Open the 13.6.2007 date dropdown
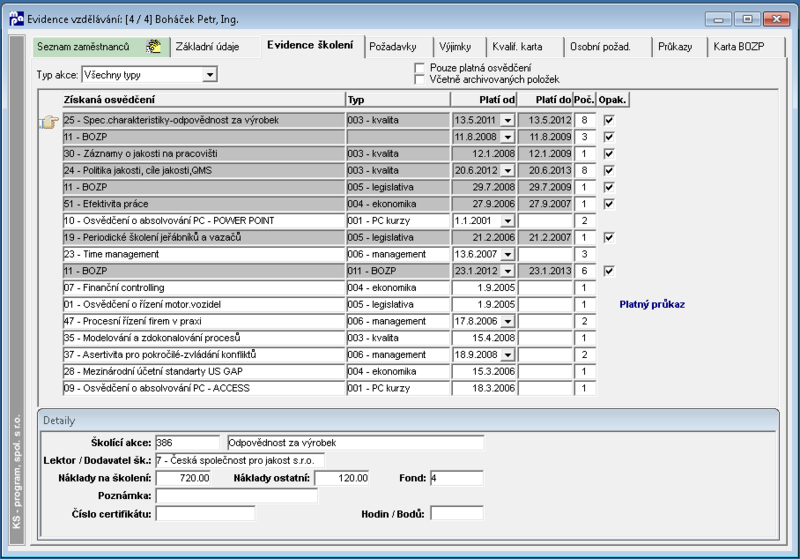The width and height of the screenshot is (800, 559). point(508,255)
